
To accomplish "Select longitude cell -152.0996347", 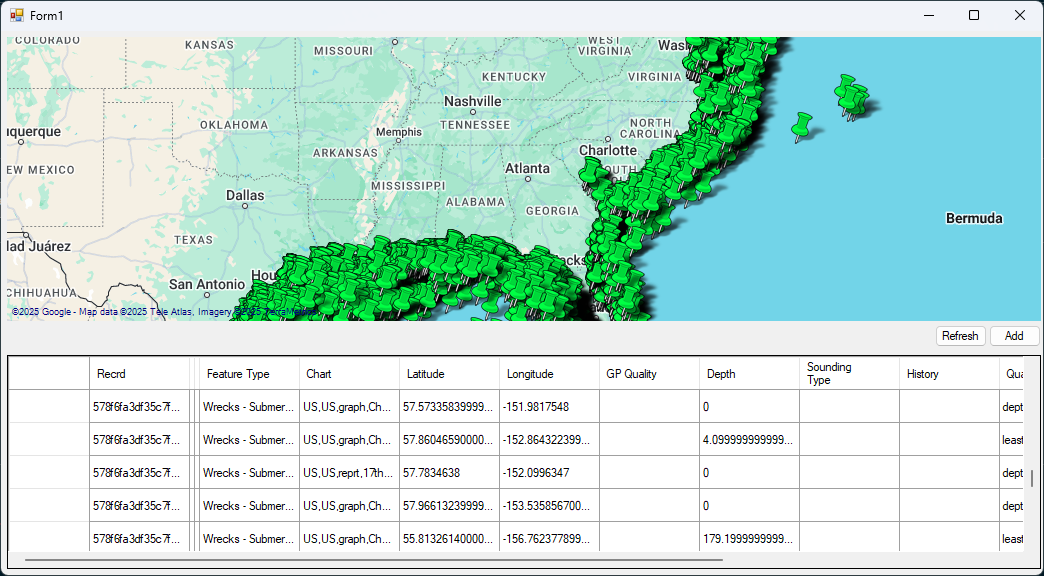I will click(x=549, y=473).
